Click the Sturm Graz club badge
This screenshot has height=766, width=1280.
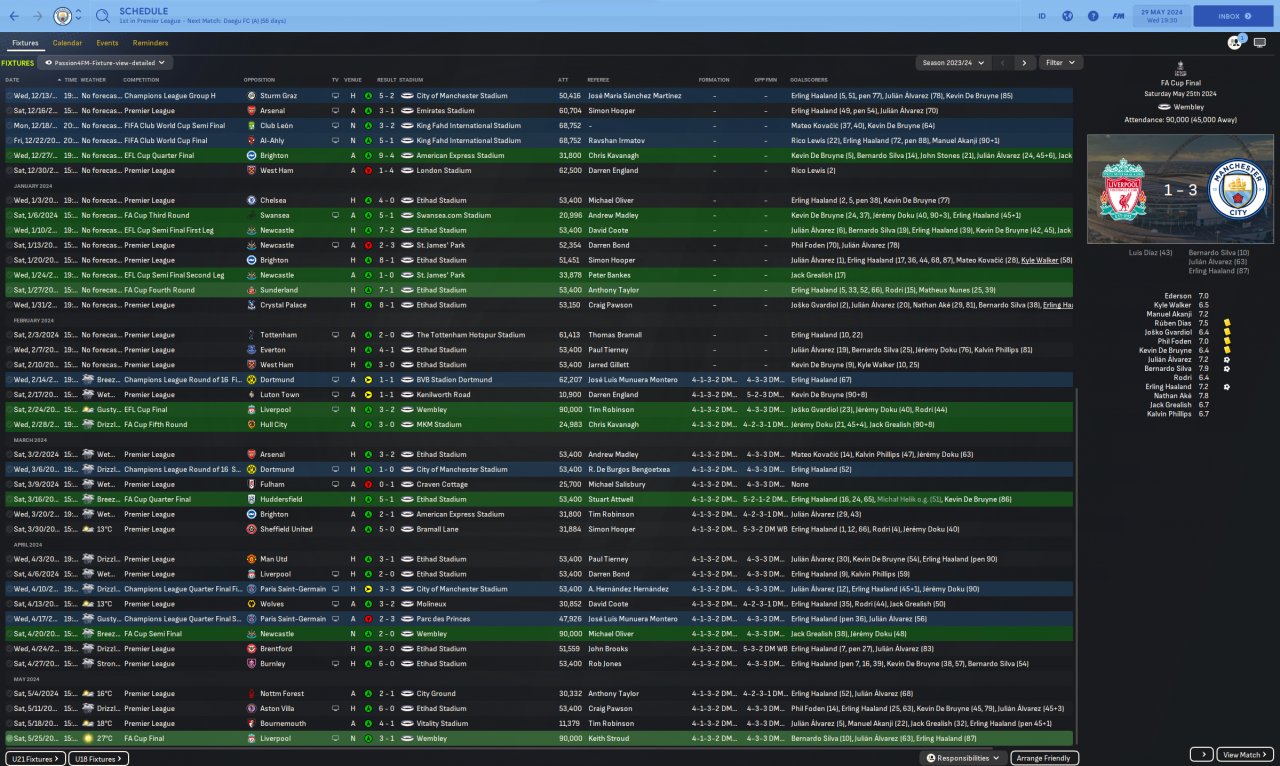[251, 96]
